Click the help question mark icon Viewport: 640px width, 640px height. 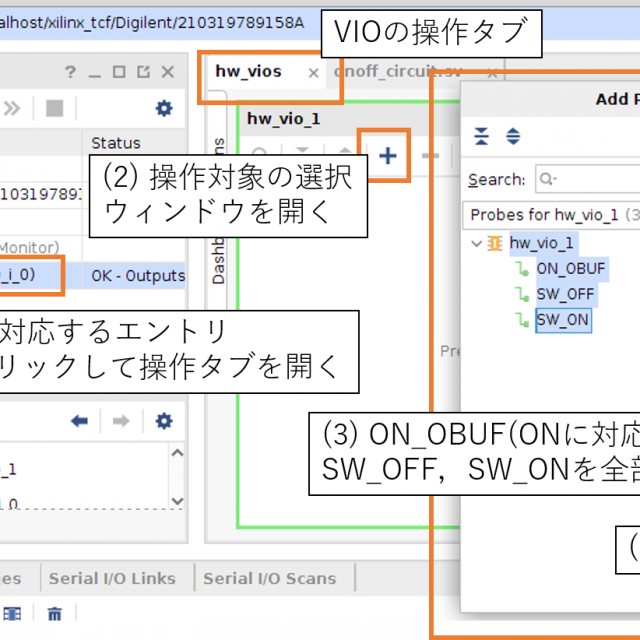tap(70, 72)
